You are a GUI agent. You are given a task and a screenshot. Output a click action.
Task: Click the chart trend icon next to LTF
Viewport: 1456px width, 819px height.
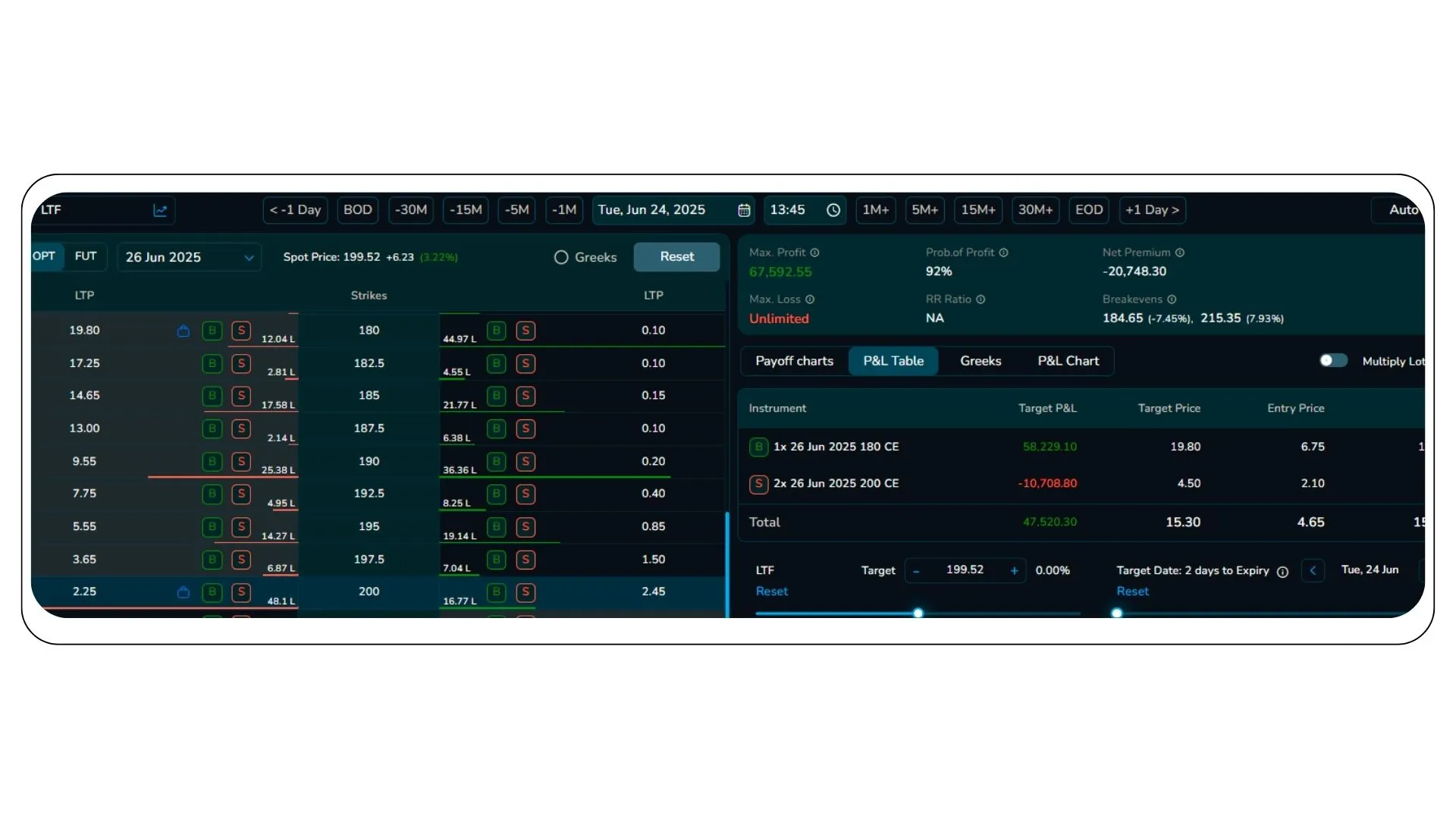[161, 210]
